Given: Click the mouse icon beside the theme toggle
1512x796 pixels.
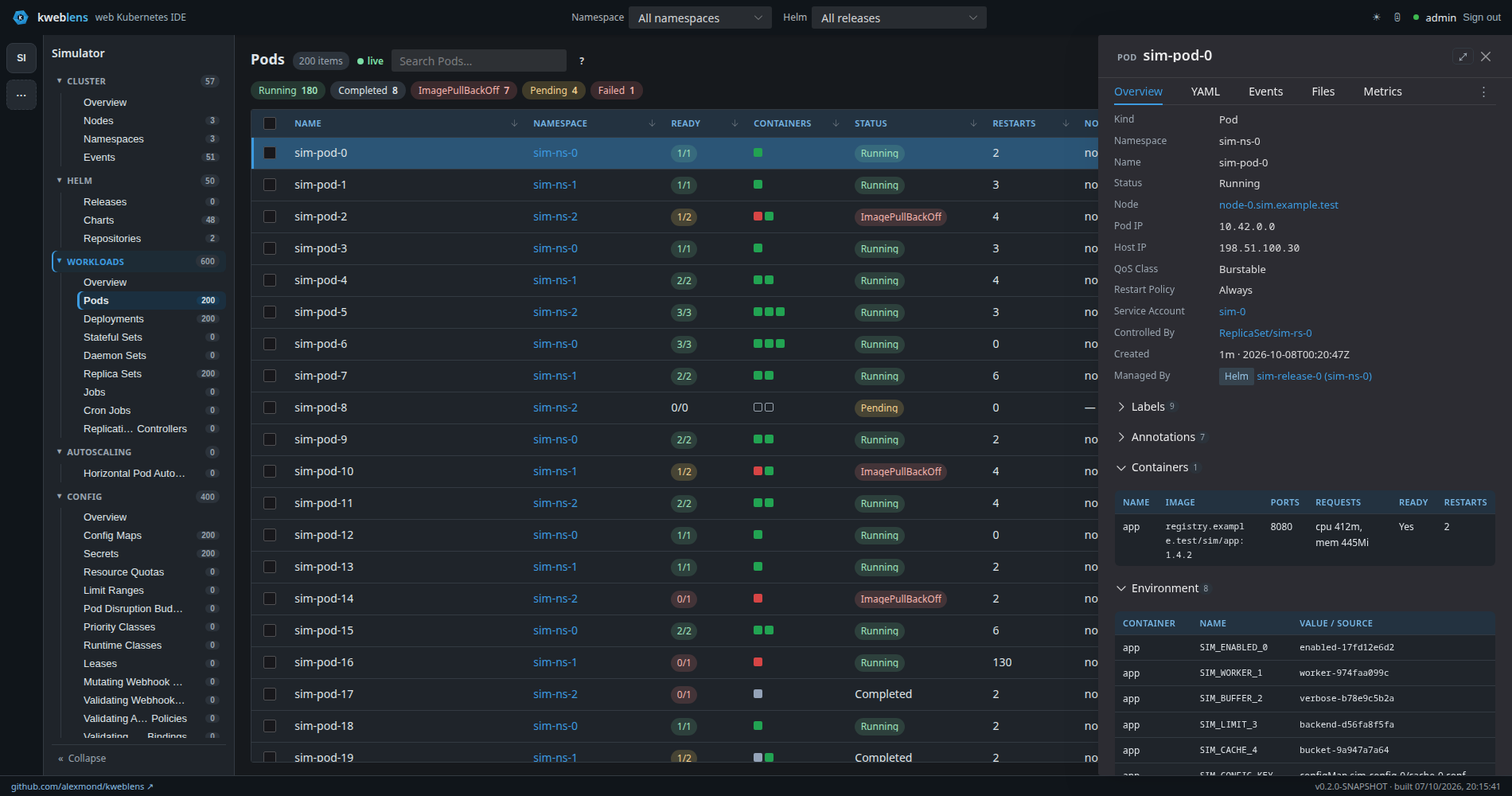Looking at the screenshot, I should click(1397, 18).
